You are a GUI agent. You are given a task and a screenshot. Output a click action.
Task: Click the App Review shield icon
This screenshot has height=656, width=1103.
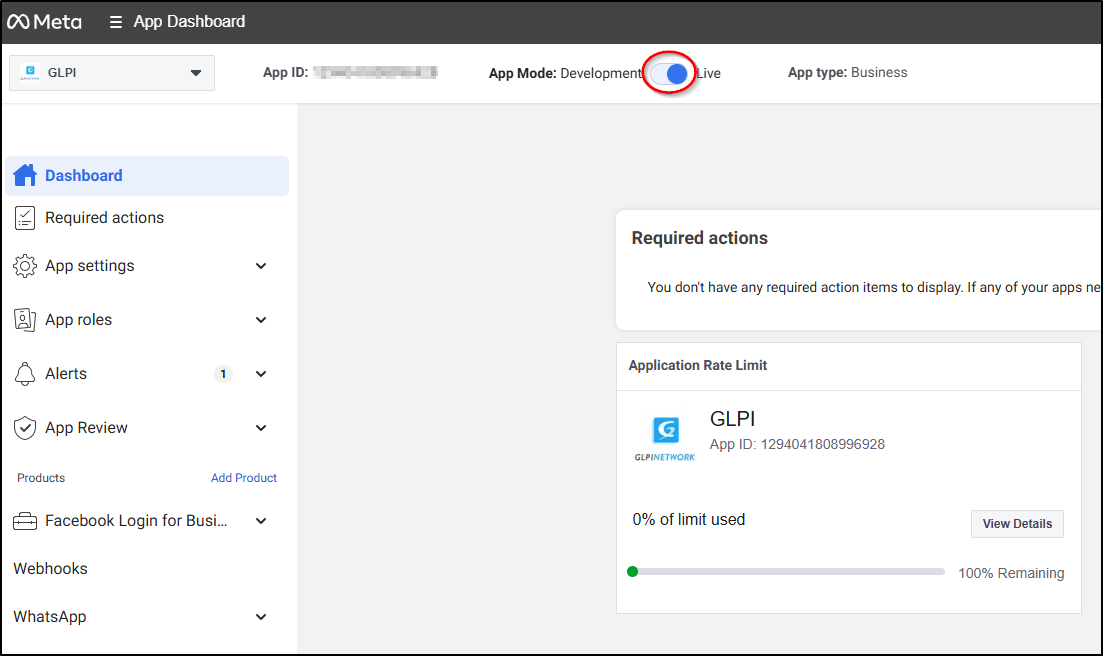pos(25,428)
